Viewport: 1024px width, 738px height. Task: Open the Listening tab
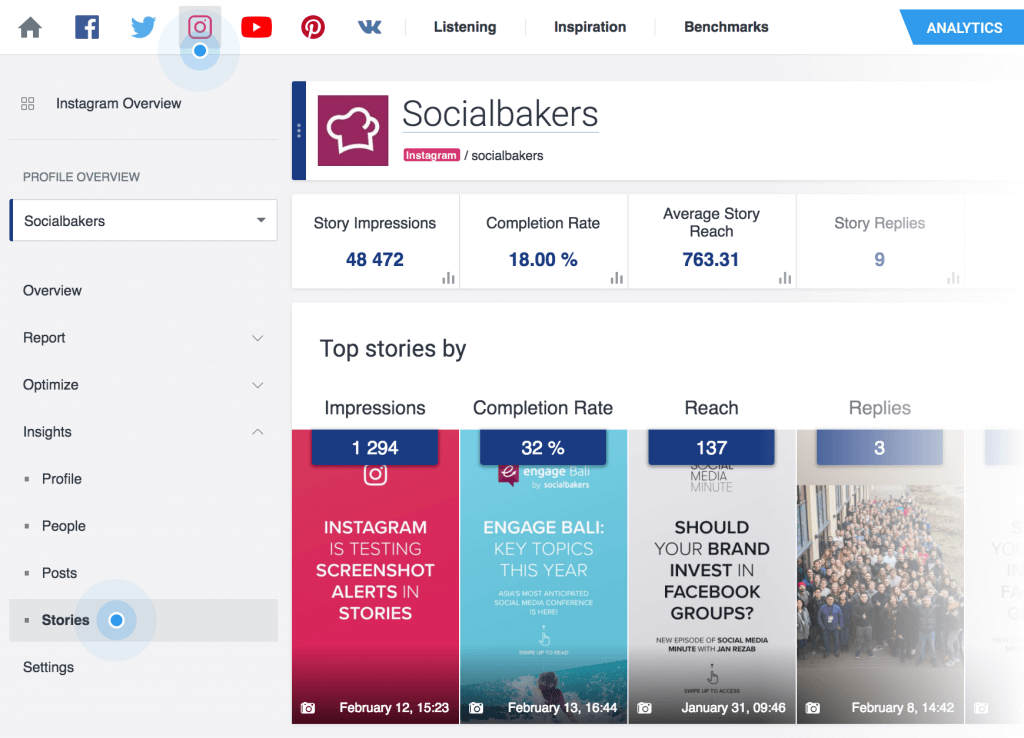(465, 27)
